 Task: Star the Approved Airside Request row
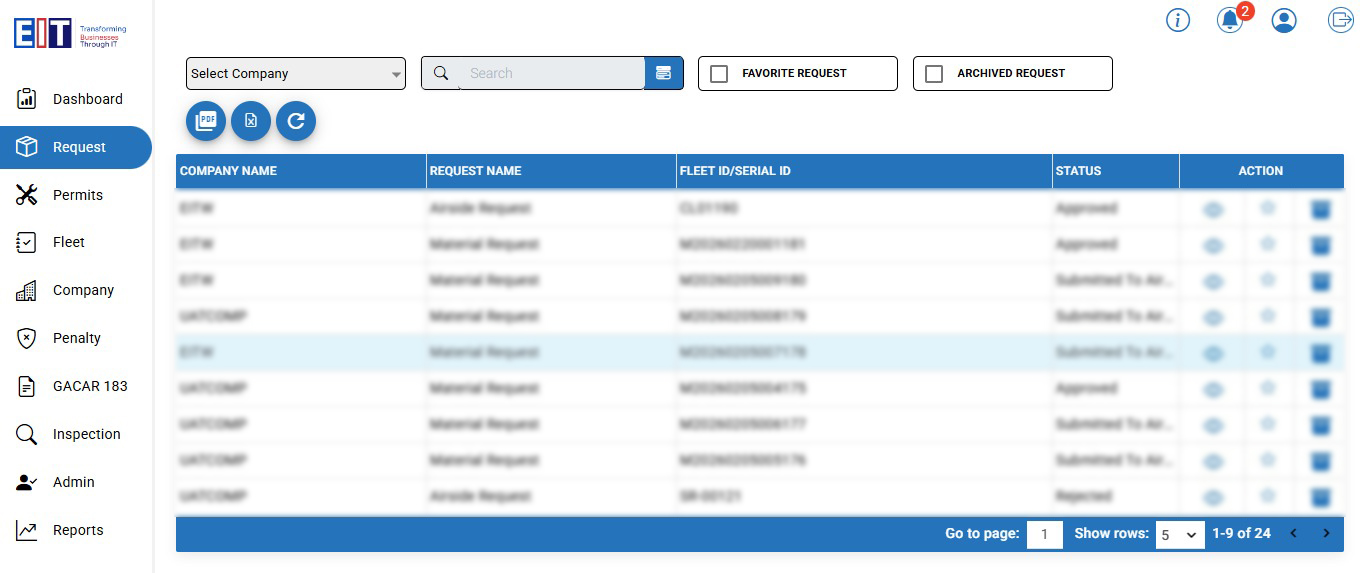[x=1267, y=207]
